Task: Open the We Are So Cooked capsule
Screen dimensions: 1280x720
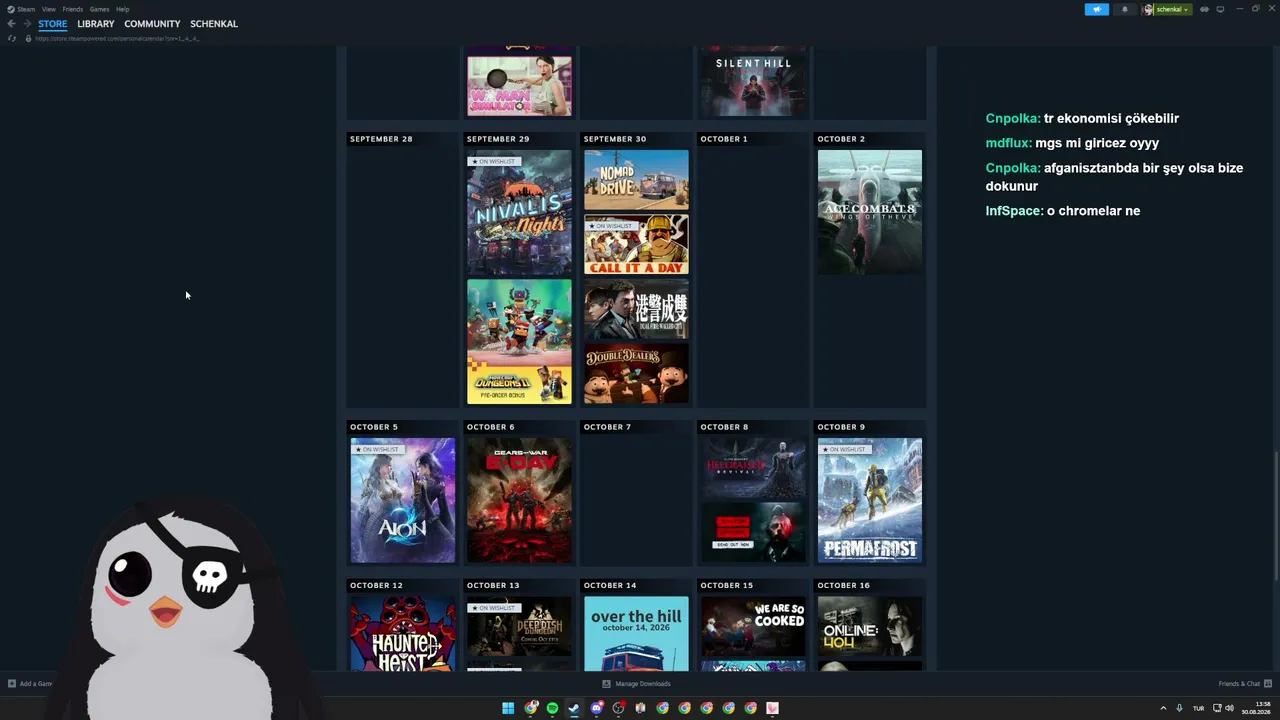Action: 753,627
